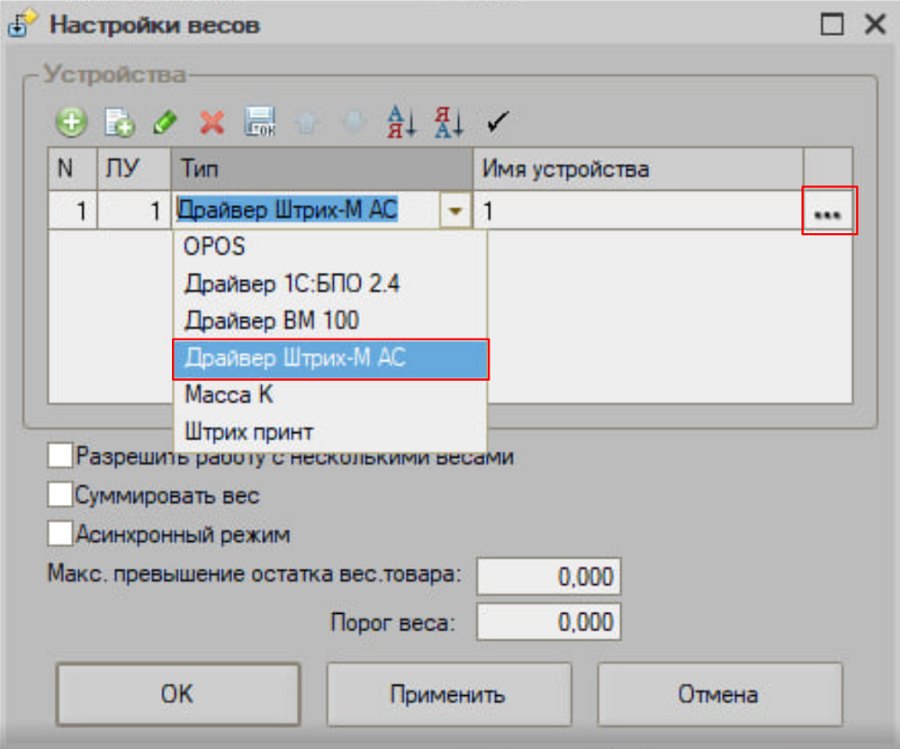Maximize the Настройки весов window

pos(832,25)
